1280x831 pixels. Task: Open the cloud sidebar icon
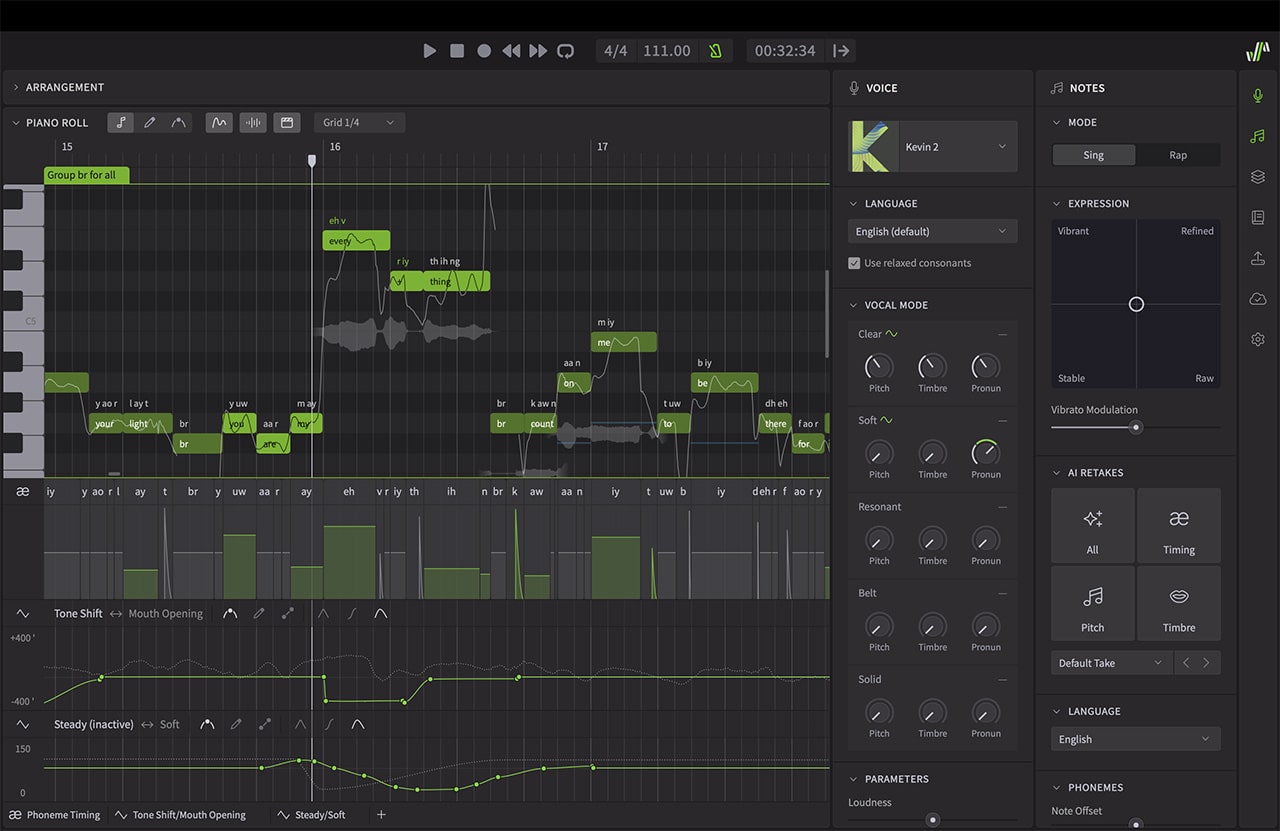pos(1258,299)
